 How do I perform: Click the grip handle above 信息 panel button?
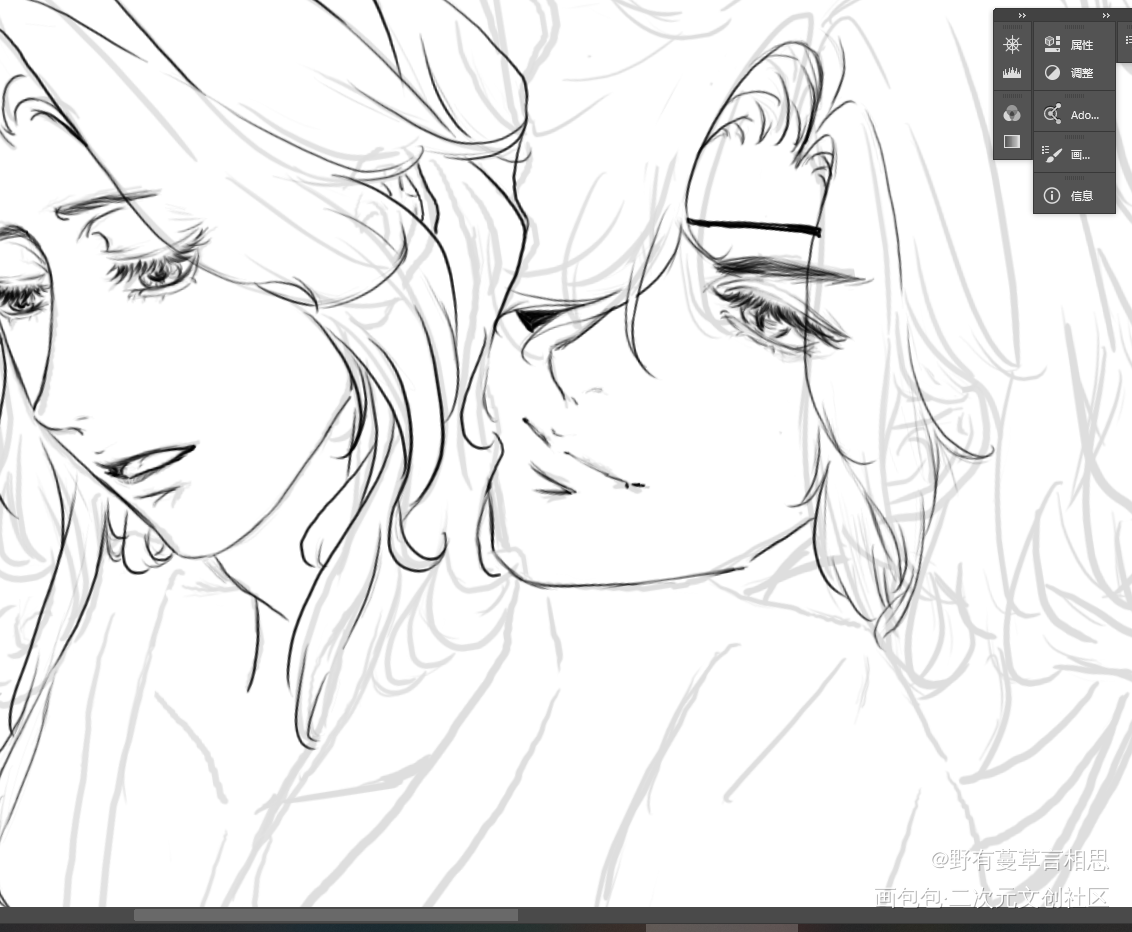(1073, 178)
